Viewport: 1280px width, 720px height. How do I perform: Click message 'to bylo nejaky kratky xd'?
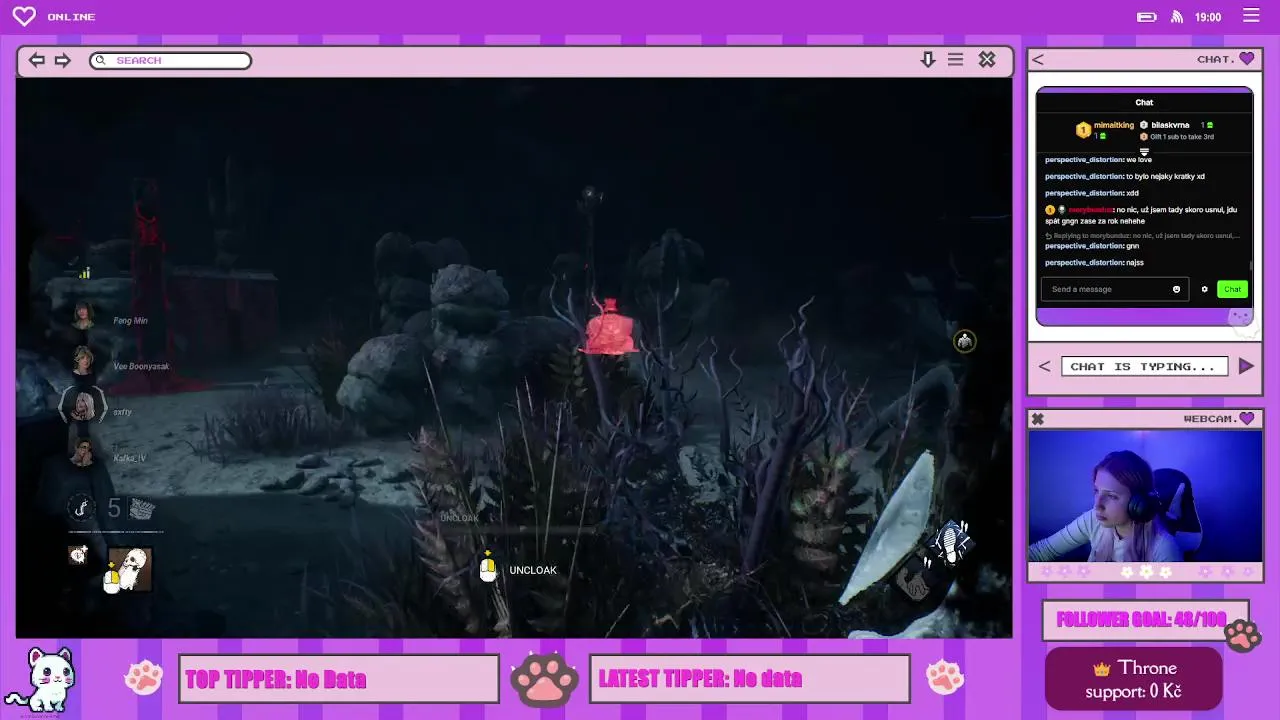point(1165,176)
